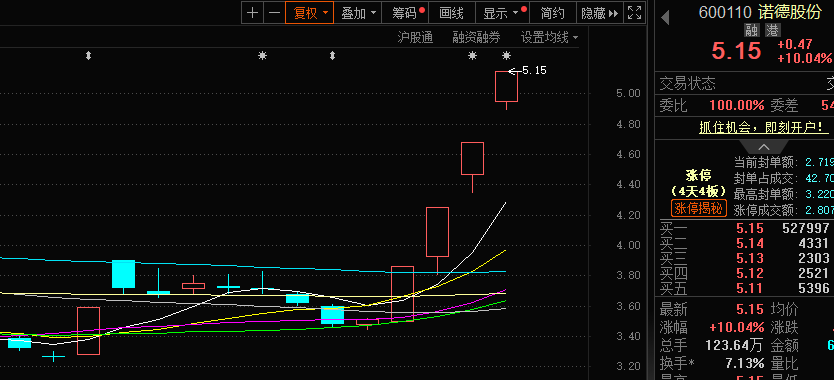
Task: Select the 画线 drawing tool
Action: coord(452,13)
